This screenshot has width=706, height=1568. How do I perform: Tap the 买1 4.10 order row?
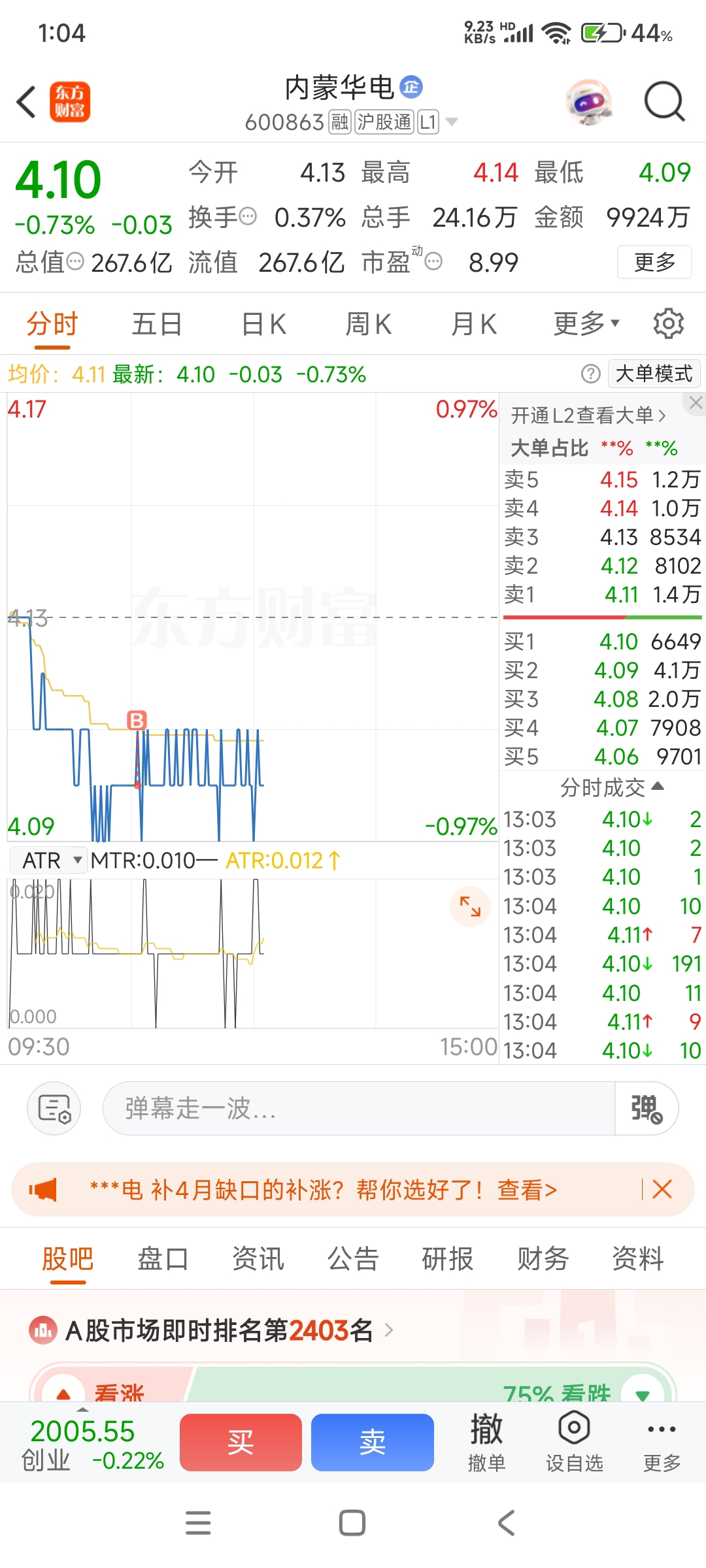pyautogui.click(x=602, y=642)
